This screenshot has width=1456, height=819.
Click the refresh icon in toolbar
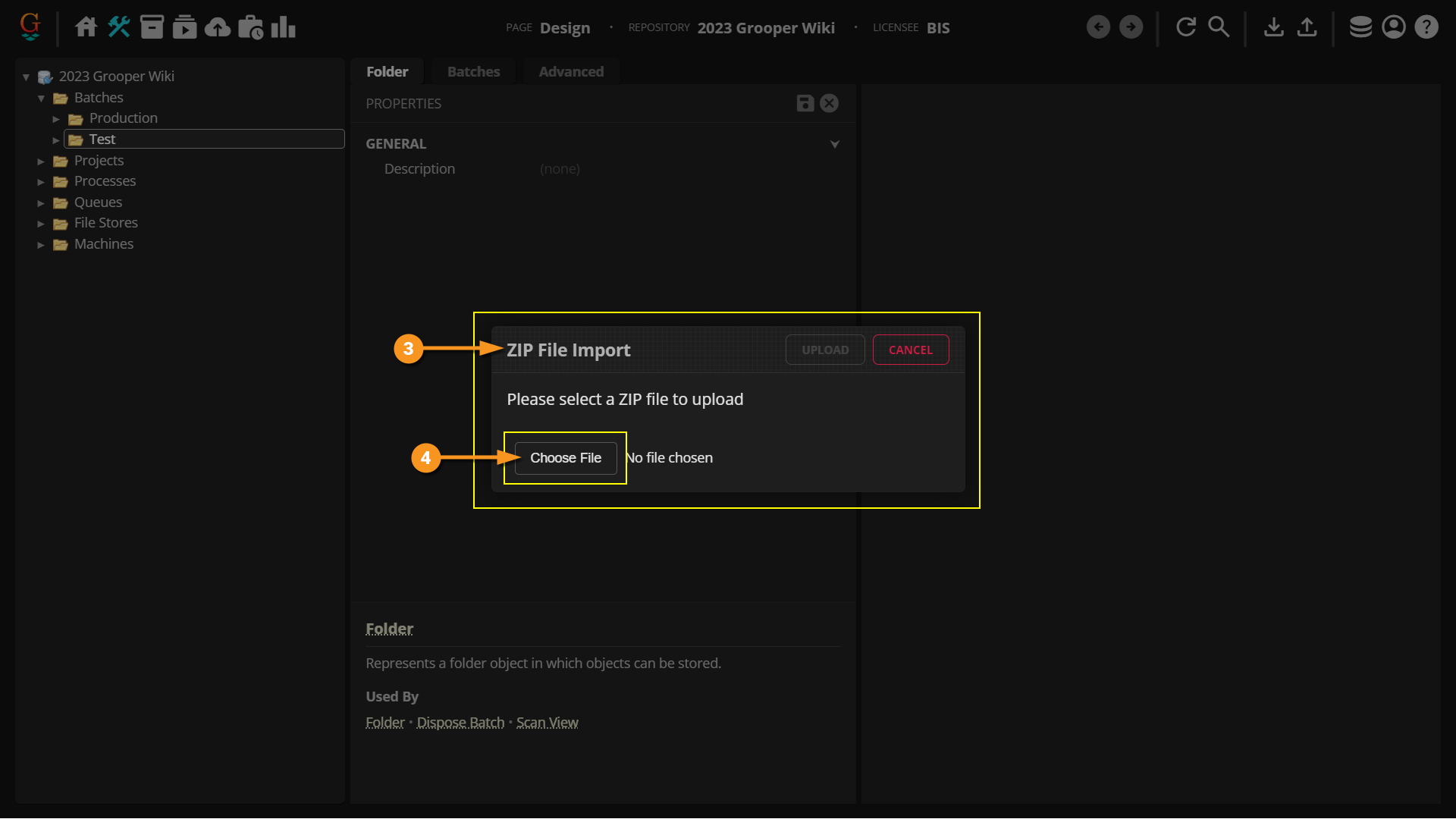coord(1185,27)
